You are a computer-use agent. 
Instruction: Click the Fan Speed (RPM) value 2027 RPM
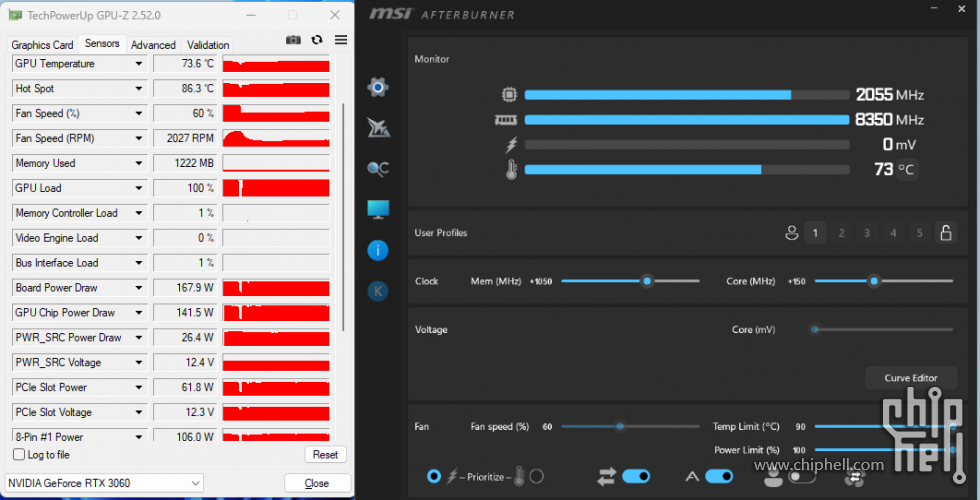pos(183,138)
